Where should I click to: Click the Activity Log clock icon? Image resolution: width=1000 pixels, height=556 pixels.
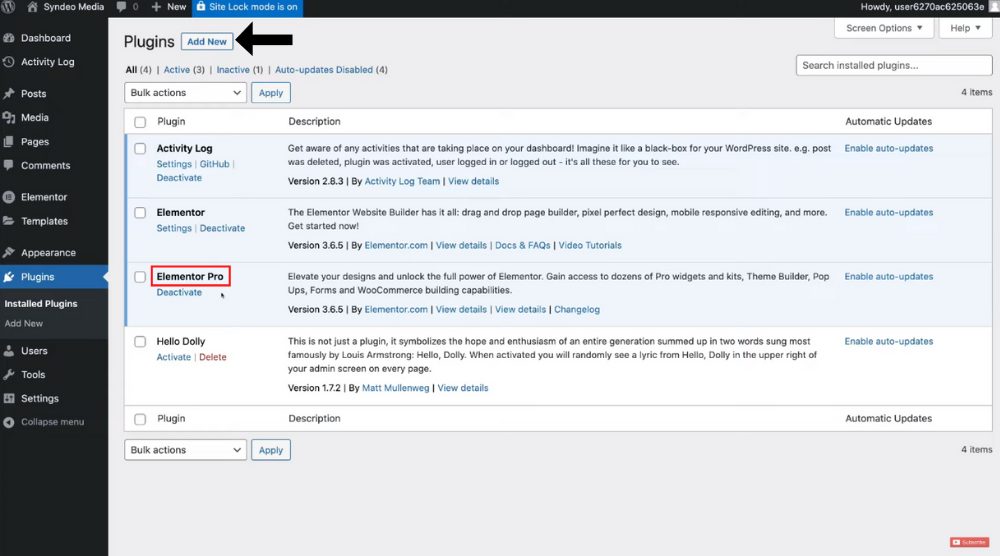(9, 62)
